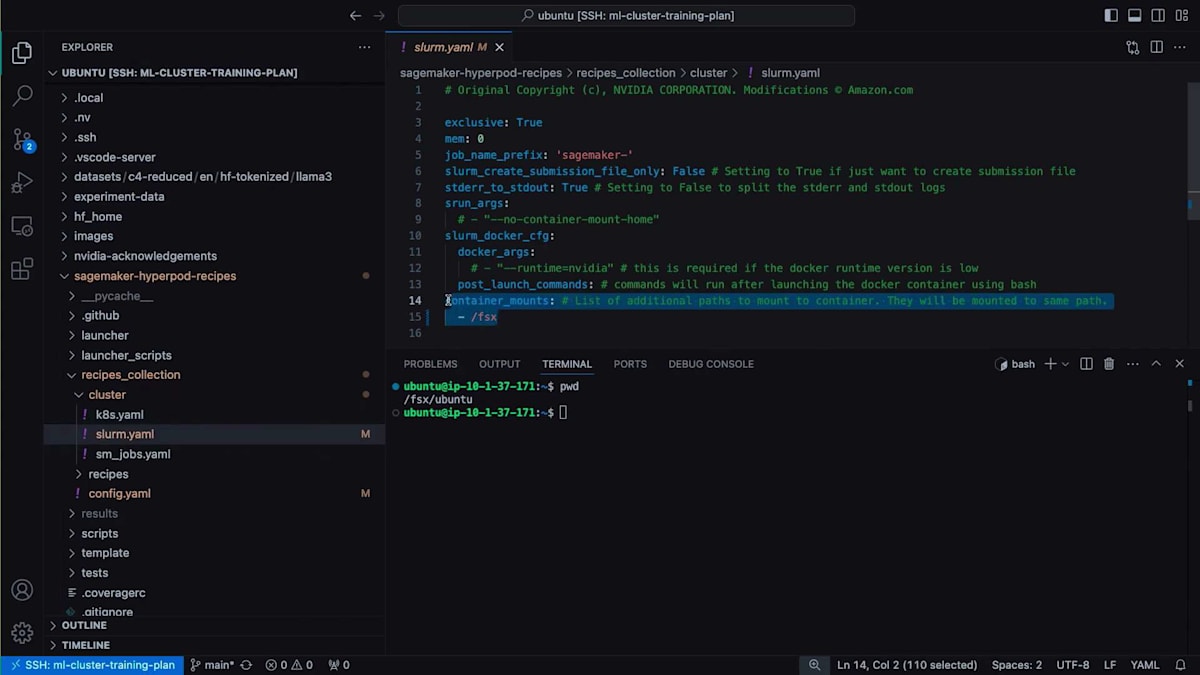Expand the hf_home folder
Image resolution: width=1200 pixels, height=675 pixels.
[x=214, y=216]
